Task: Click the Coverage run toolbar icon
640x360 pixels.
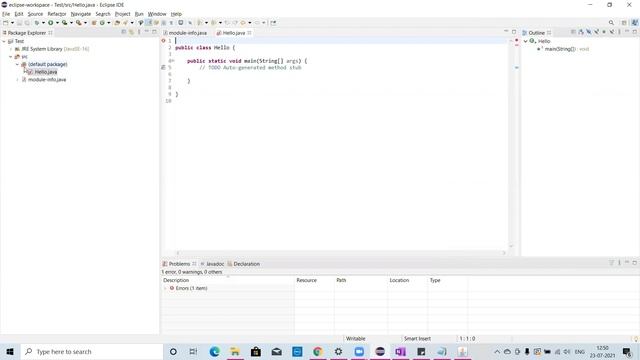Action: tap(64, 23)
